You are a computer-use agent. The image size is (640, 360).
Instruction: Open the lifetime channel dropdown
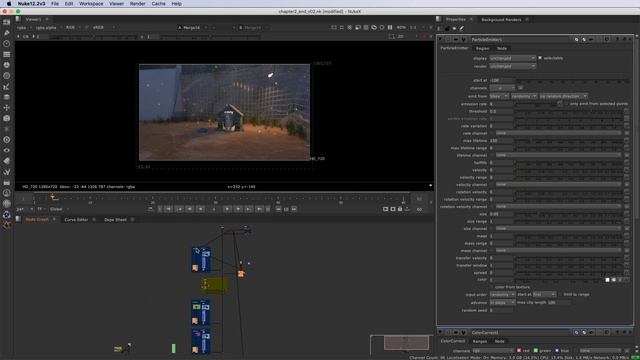[558, 155]
